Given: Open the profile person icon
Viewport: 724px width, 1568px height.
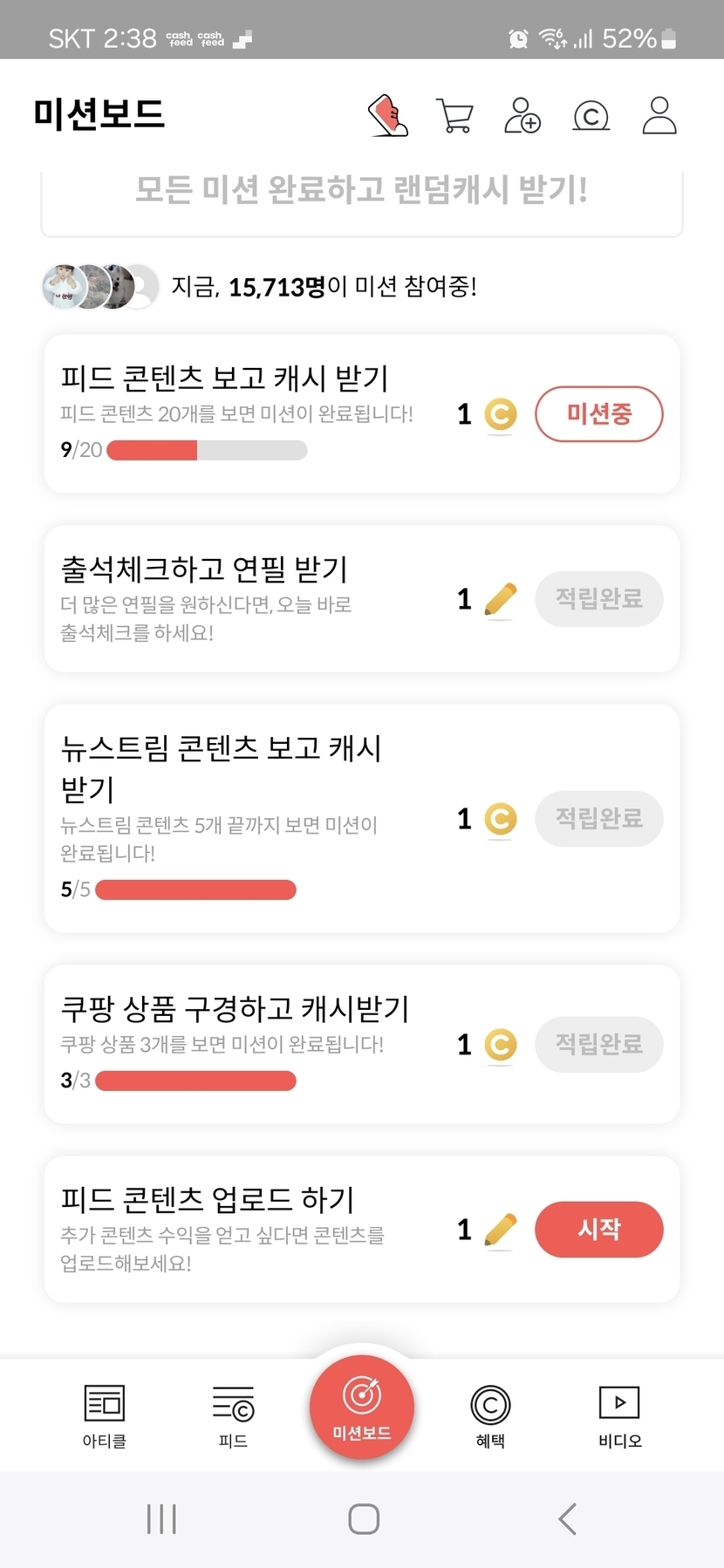Looking at the screenshot, I should (x=659, y=115).
